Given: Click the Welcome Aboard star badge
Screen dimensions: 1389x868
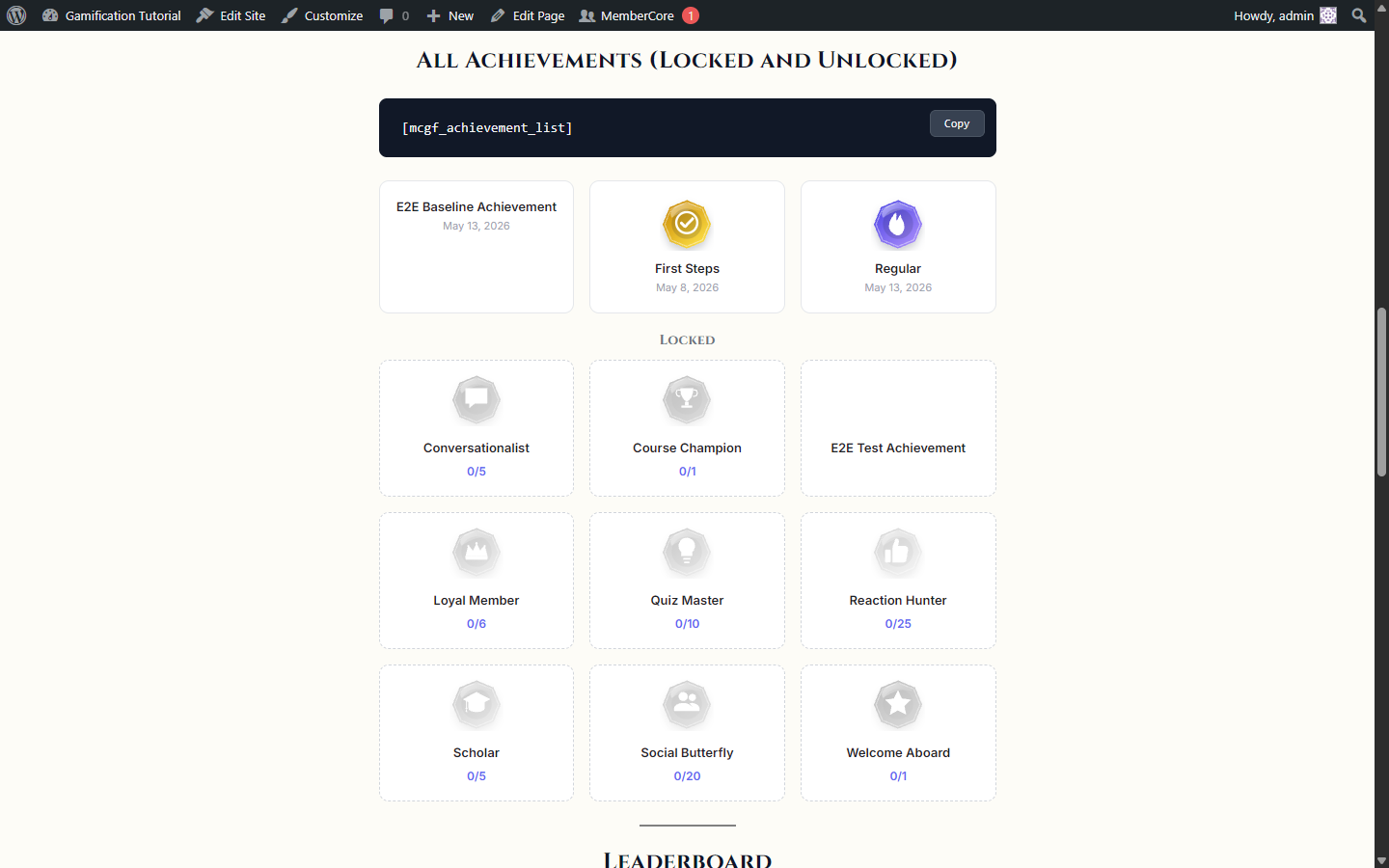Looking at the screenshot, I should tap(898, 704).
